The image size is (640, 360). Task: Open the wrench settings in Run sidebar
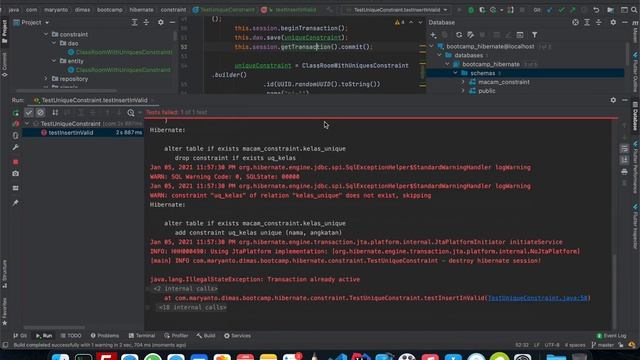pyautogui.click(x=16, y=147)
